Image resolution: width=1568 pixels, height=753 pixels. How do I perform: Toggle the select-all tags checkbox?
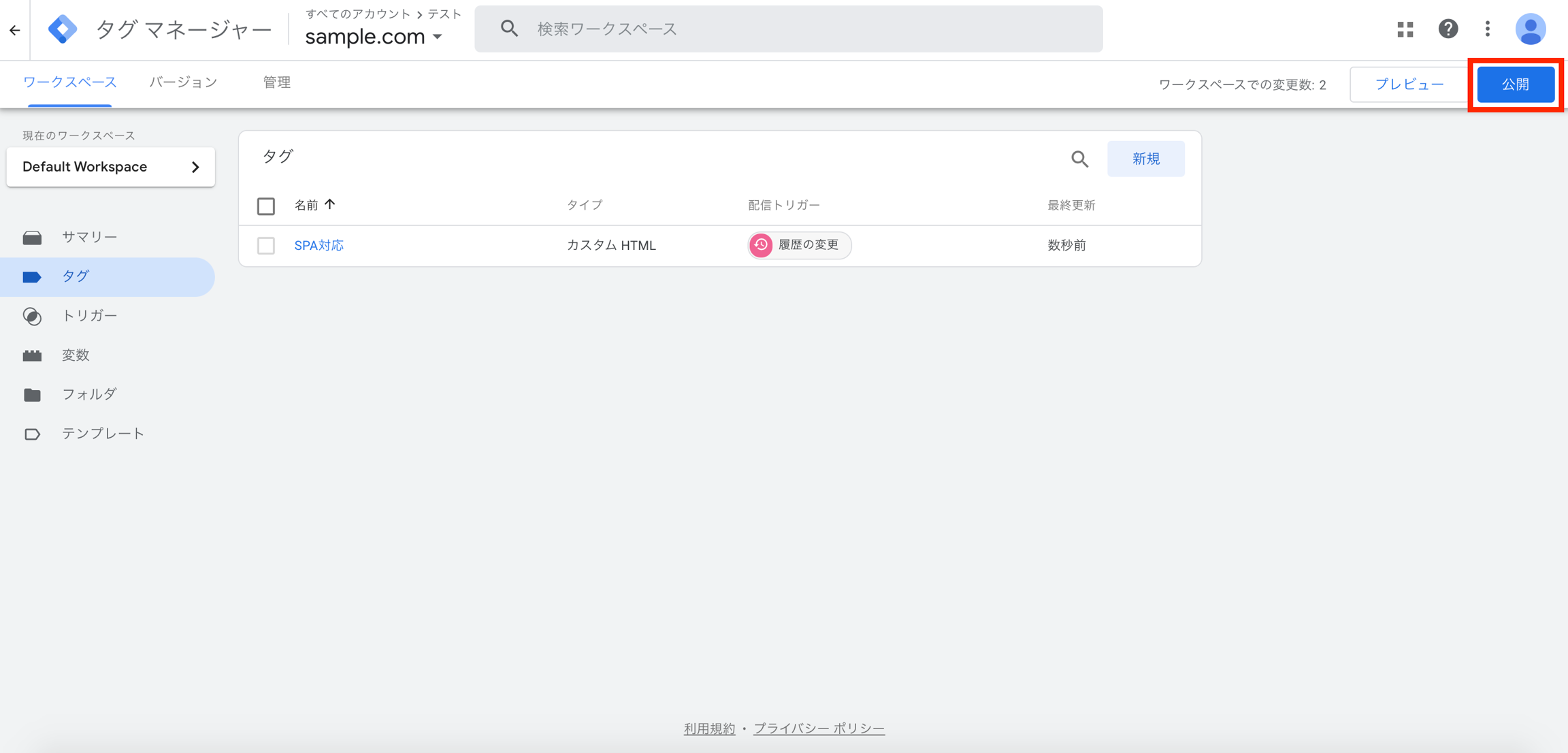click(266, 206)
